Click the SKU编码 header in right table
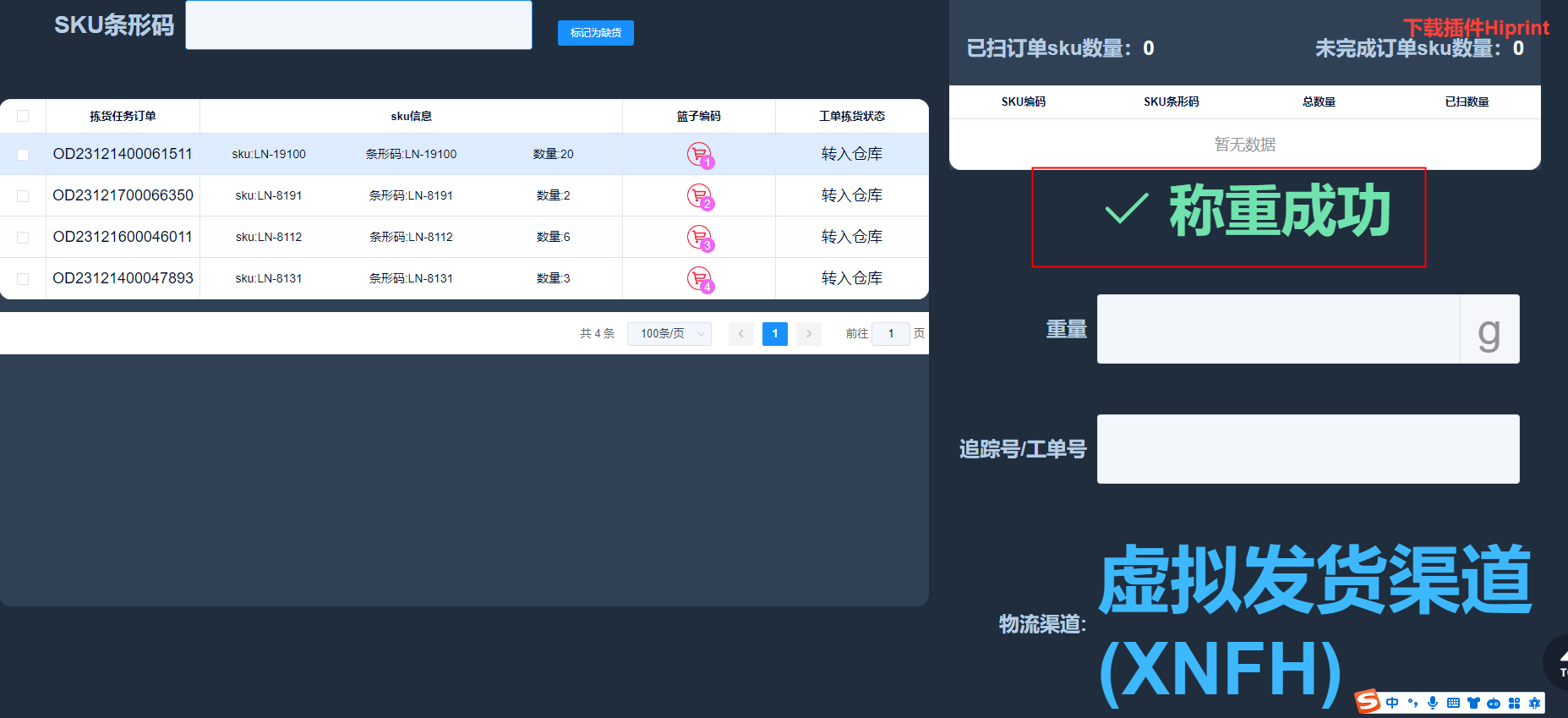 coord(1024,101)
